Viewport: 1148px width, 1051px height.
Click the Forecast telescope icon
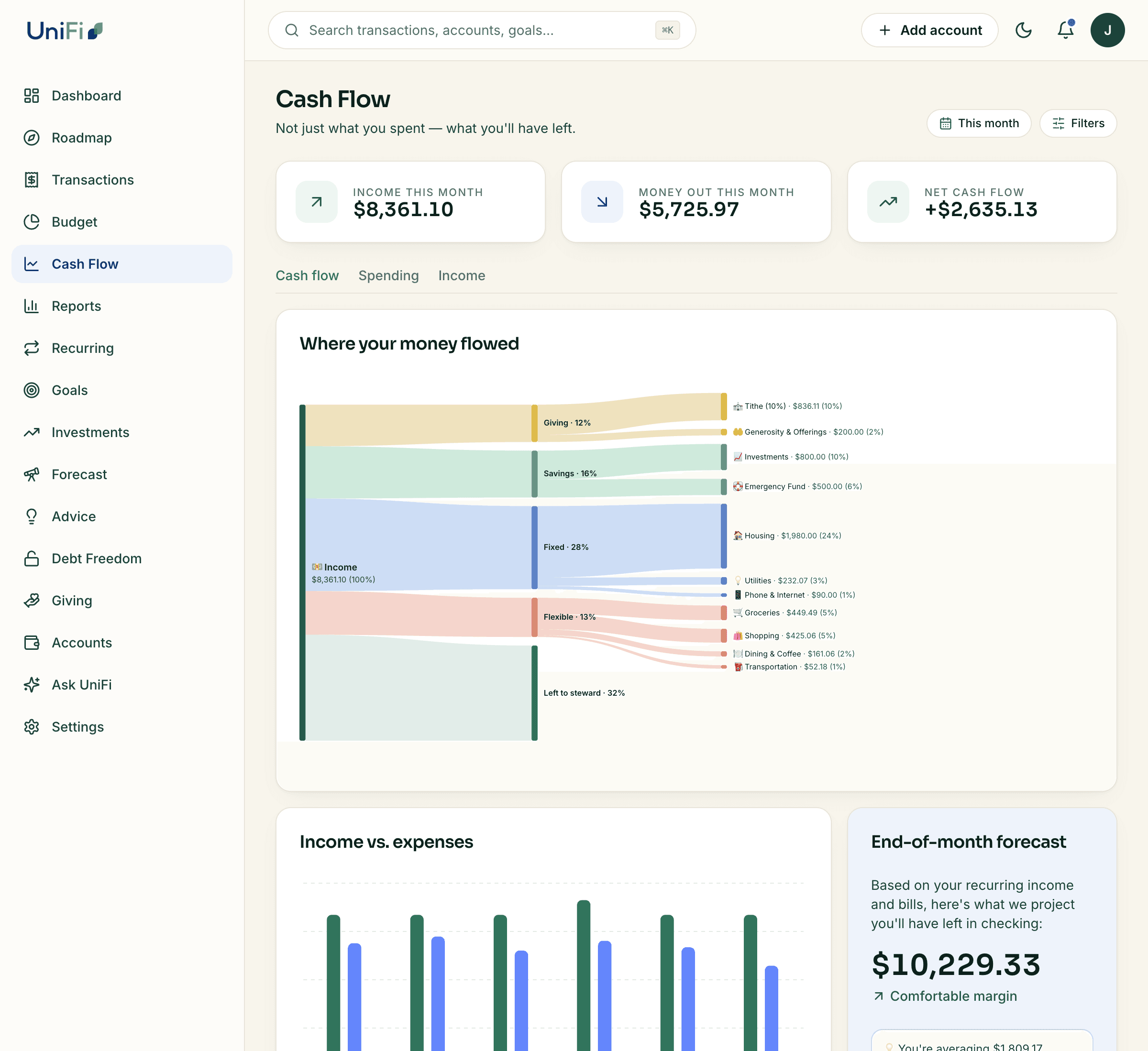point(32,474)
